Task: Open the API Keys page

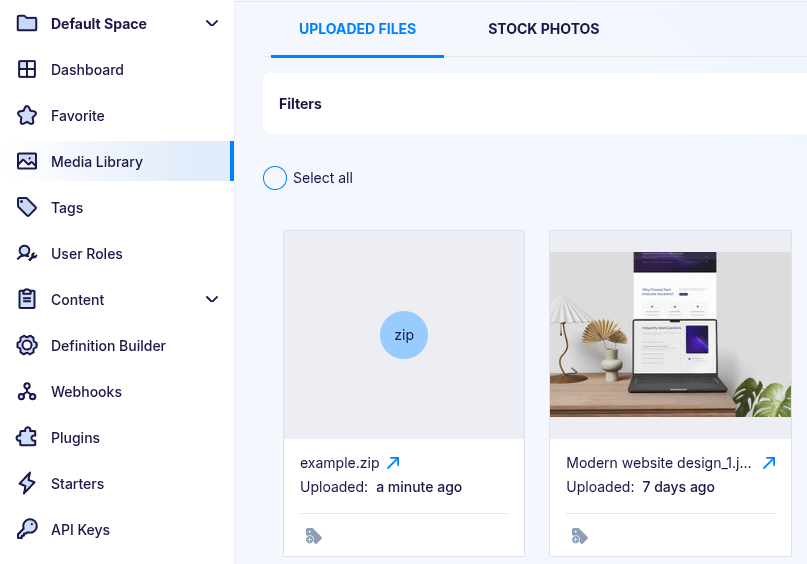Action: [80, 530]
